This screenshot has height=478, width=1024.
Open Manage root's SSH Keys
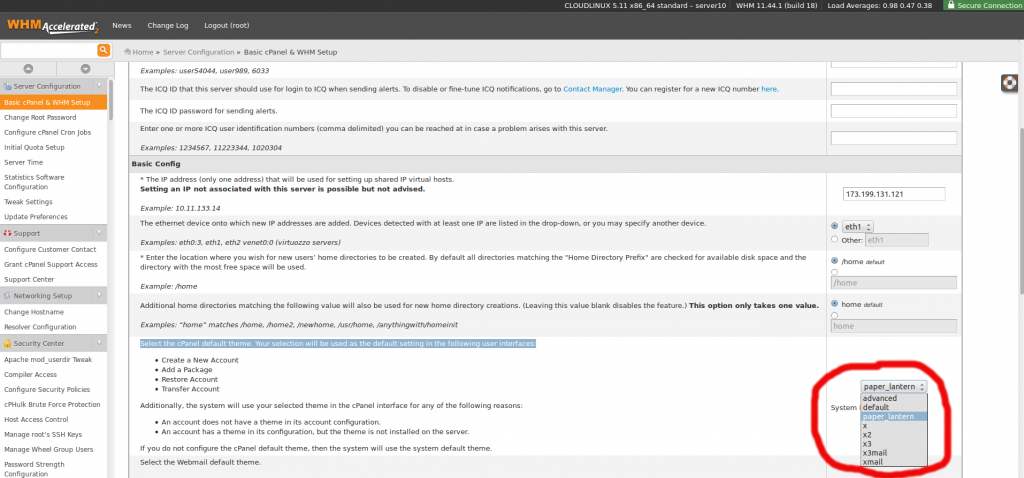tap(43, 435)
